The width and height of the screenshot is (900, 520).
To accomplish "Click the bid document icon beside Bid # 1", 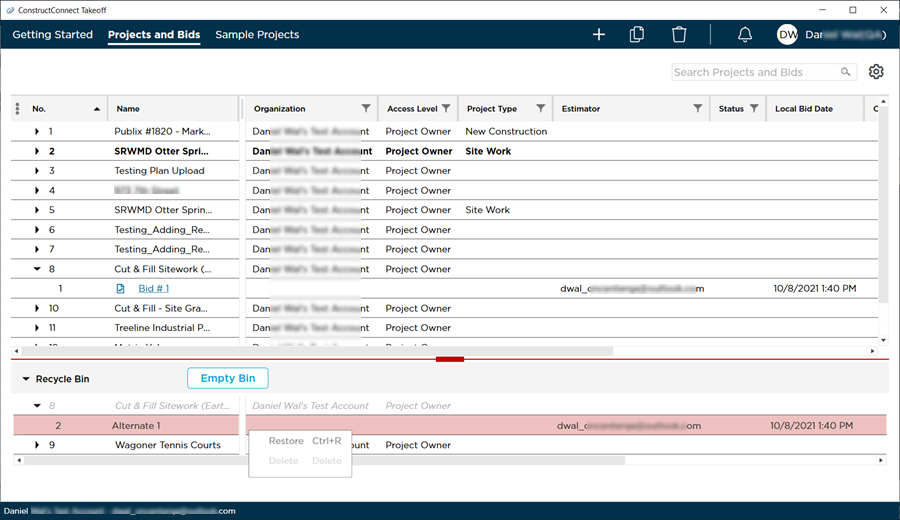I will [x=120, y=289].
